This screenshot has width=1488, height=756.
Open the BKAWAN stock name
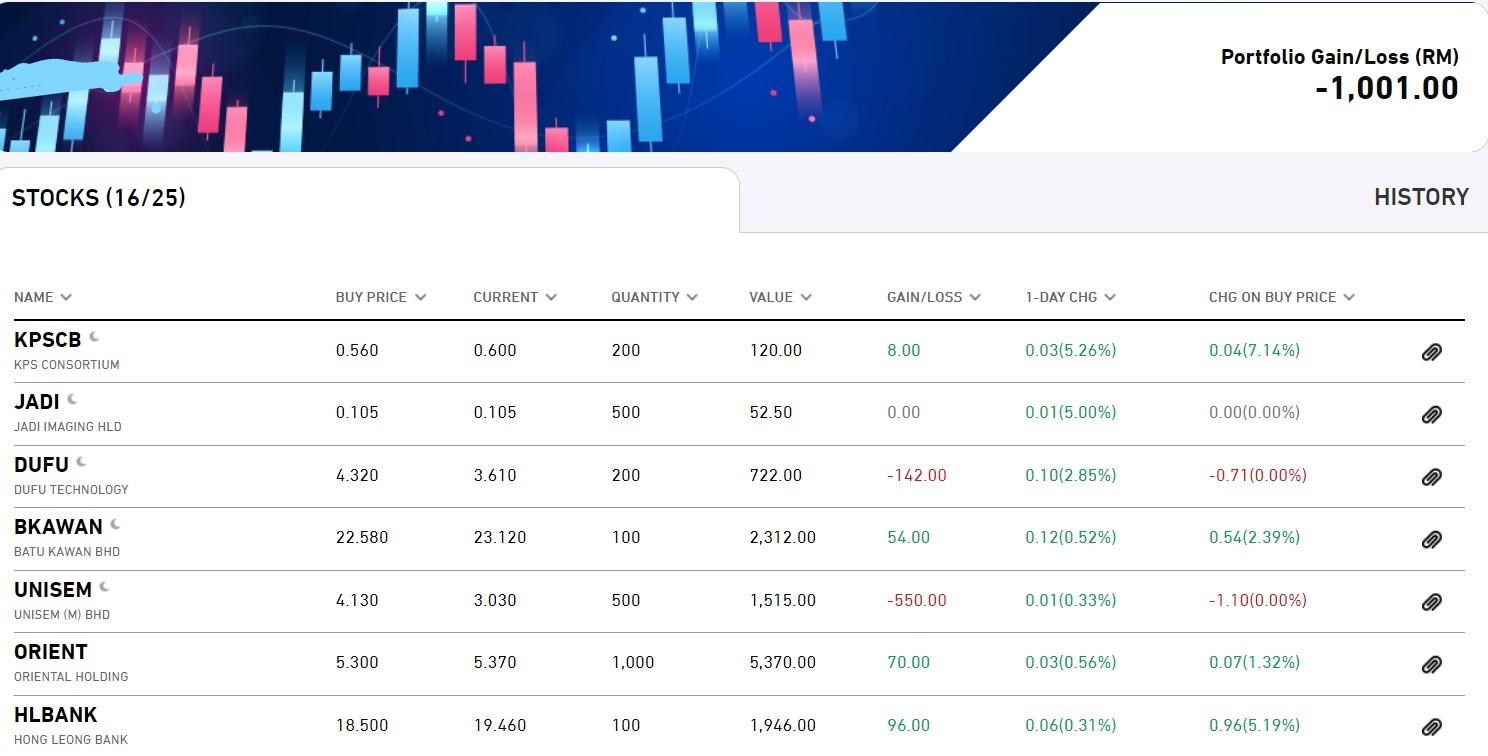[x=58, y=527]
